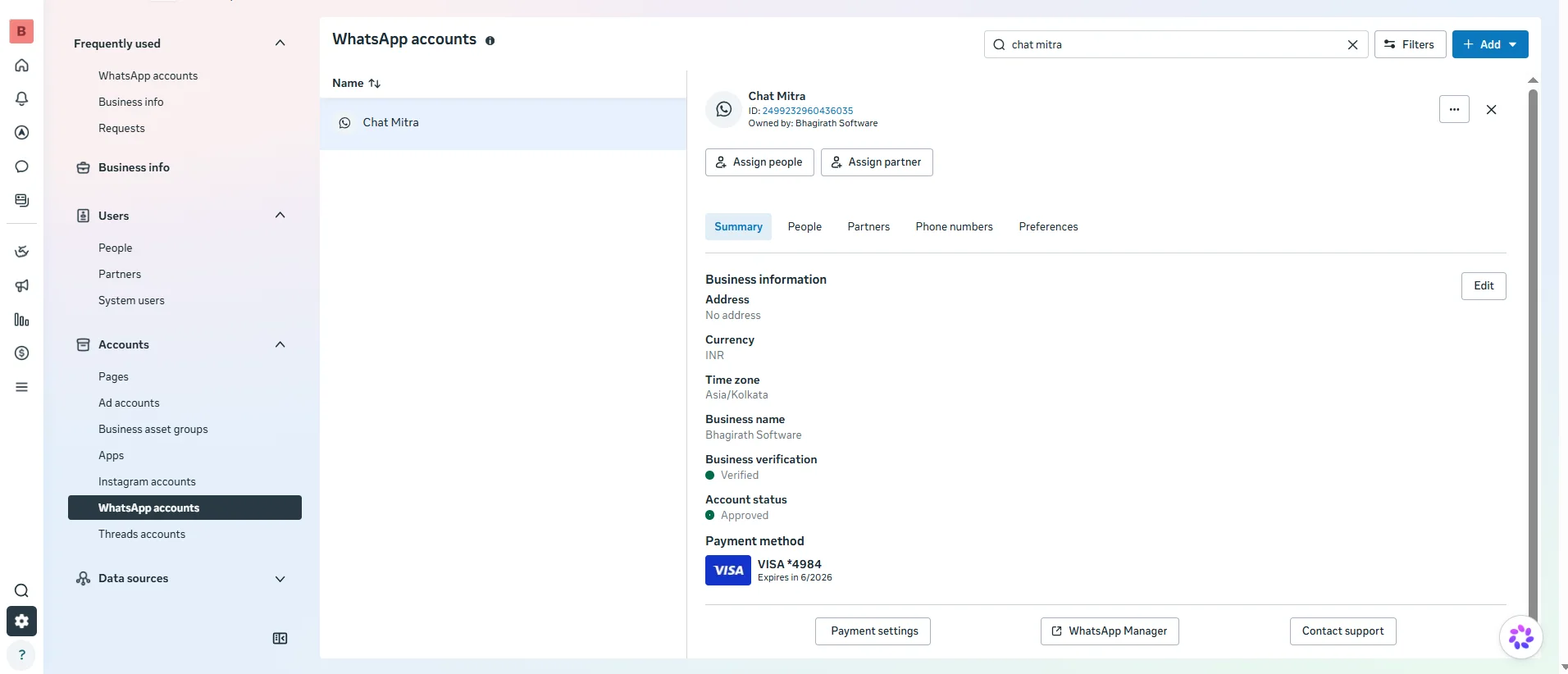Click the dollar billing icon

click(x=21, y=353)
